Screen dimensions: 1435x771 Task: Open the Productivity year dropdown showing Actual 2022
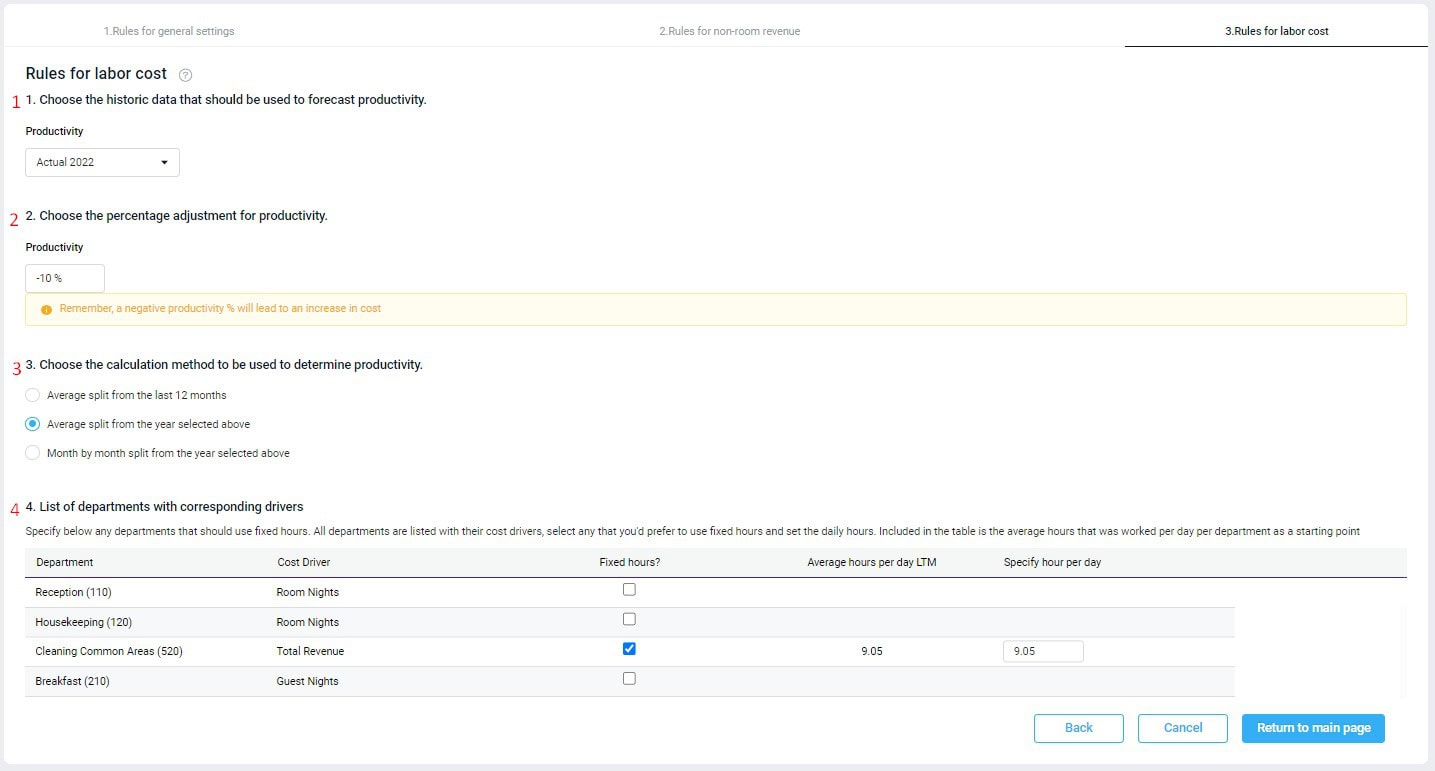point(102,162)
